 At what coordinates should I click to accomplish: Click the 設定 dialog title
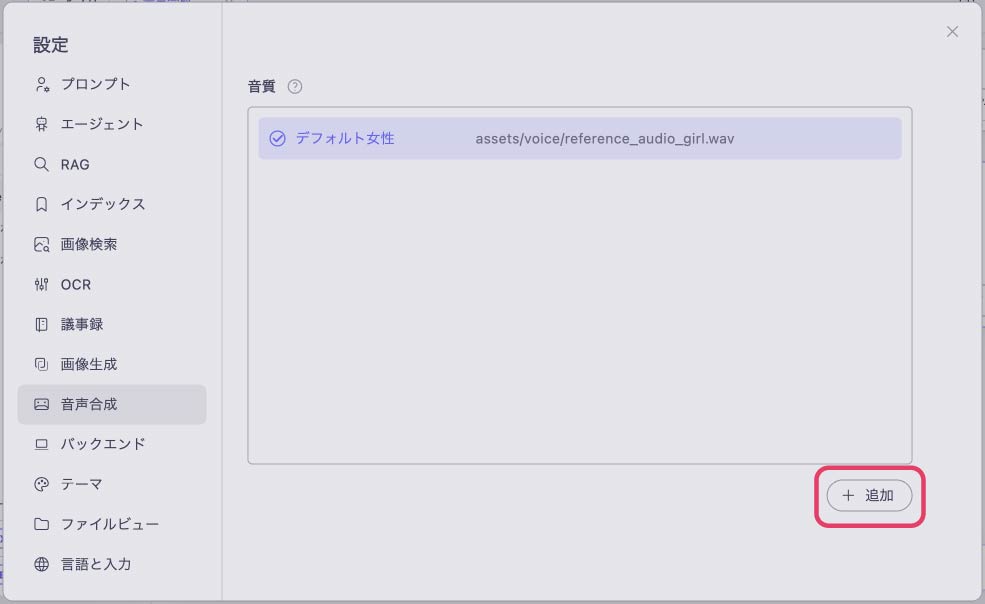point(51,45)
